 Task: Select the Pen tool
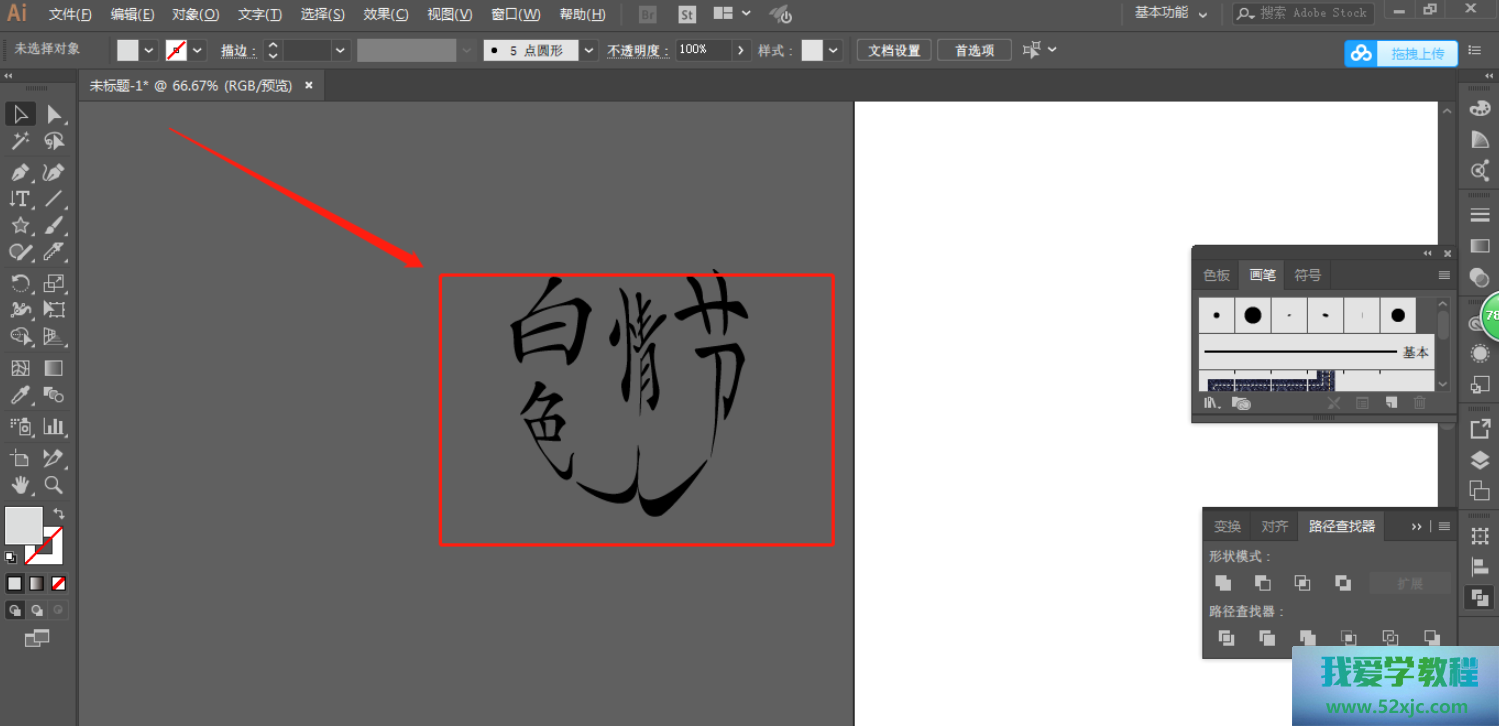coord(20,172)
